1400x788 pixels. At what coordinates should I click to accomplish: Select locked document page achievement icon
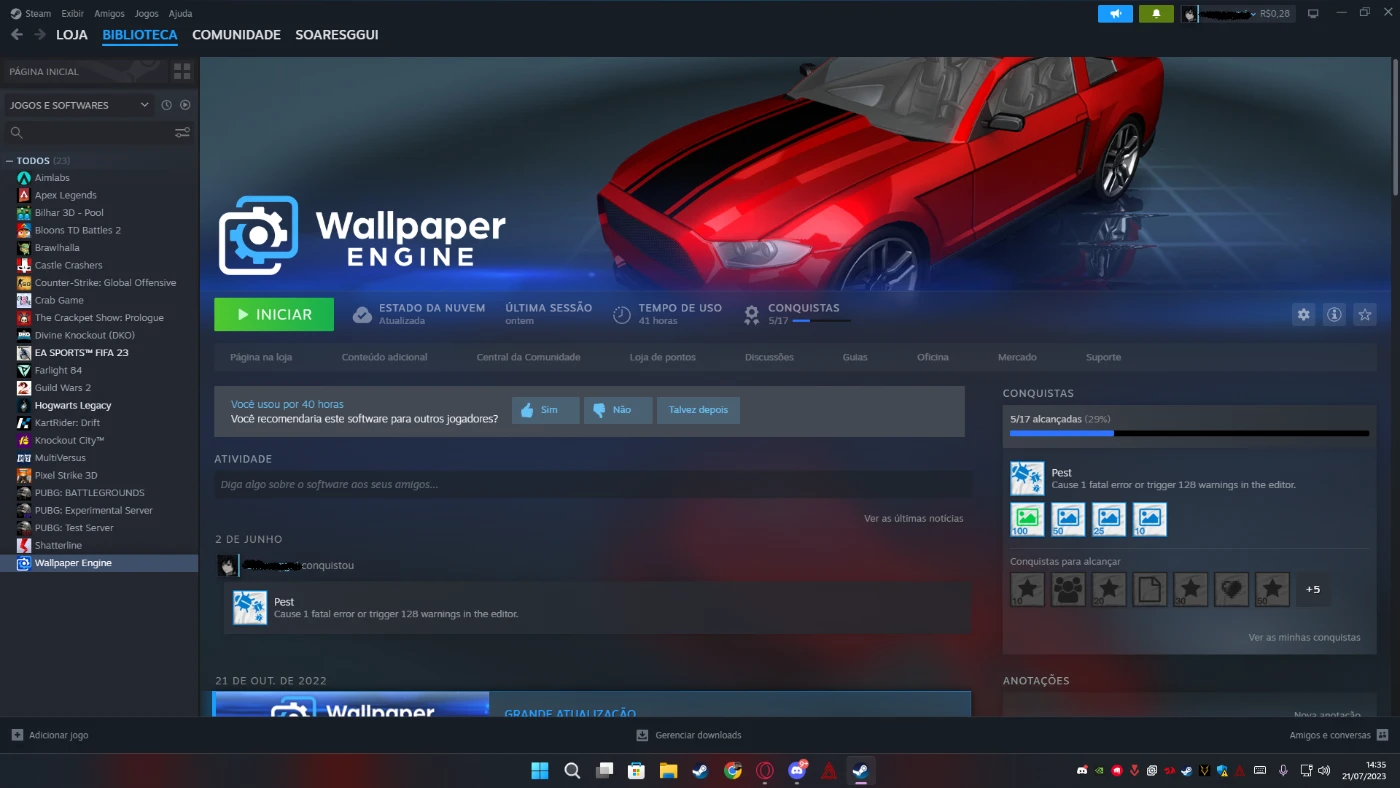coord(1150,590)
